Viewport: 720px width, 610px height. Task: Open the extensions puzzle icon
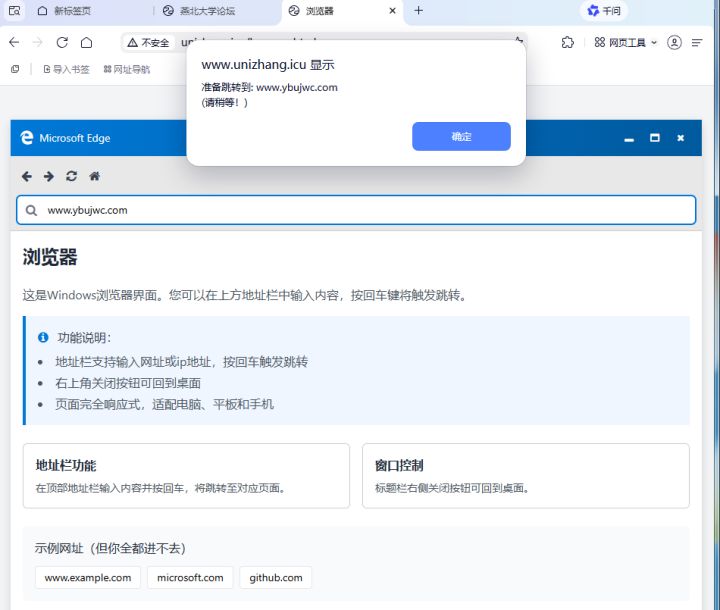click(568, 43)
